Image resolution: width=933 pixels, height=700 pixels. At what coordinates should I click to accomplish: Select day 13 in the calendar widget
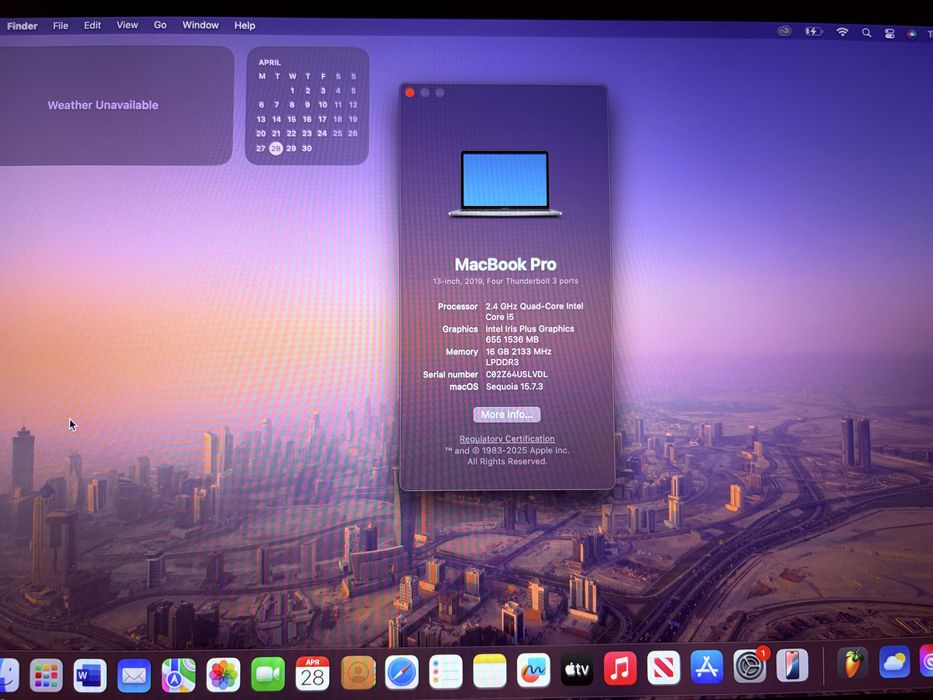(261, 119)
